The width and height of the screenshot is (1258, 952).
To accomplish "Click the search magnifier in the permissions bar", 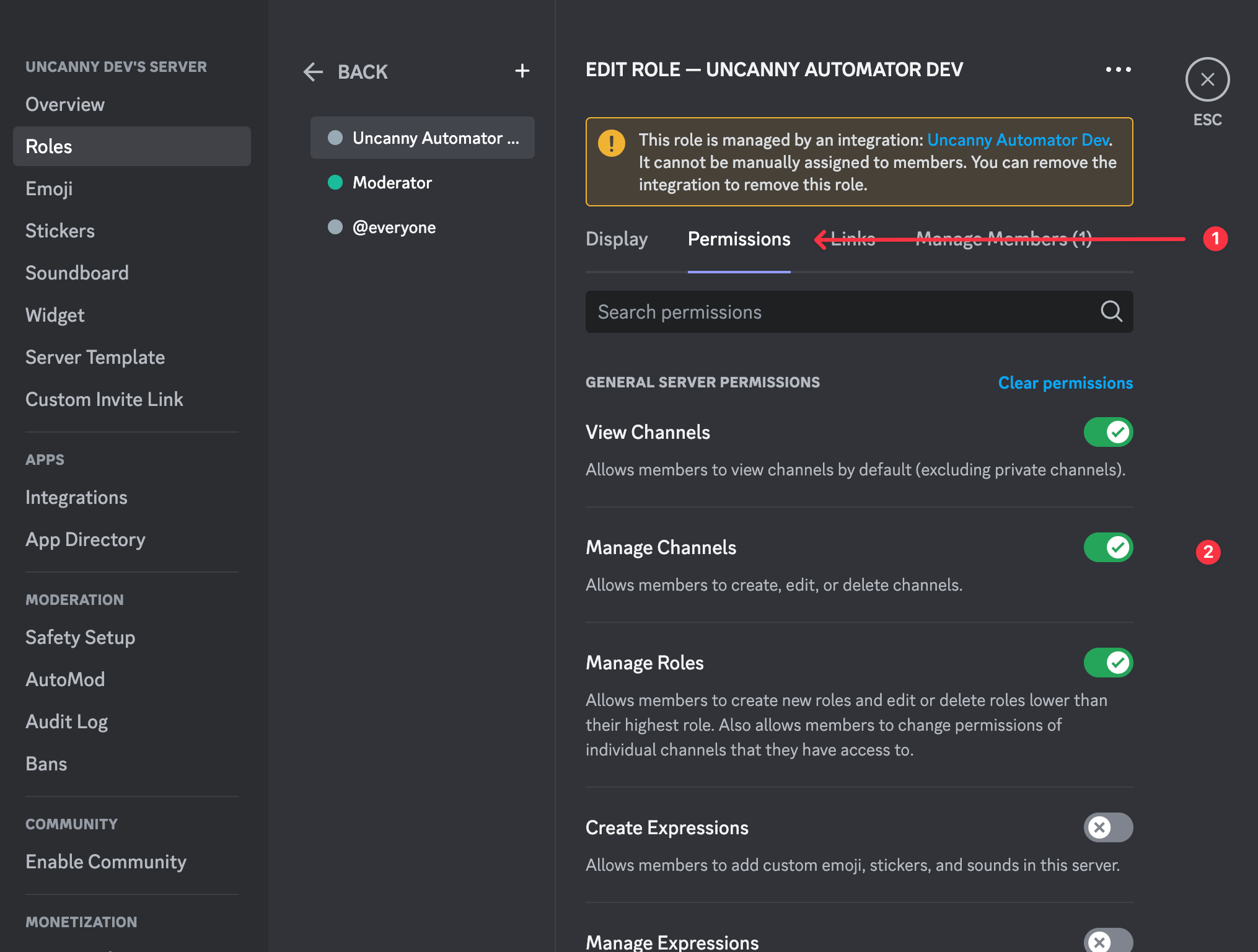I will pyautogui.click(x=1112, y=312).
